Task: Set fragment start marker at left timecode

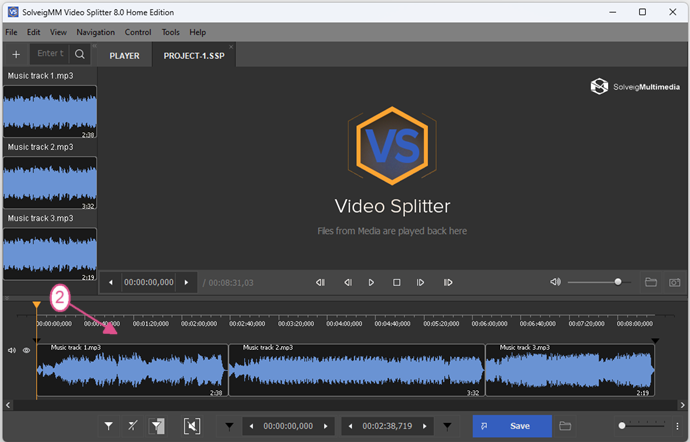Action: coord(229,426)
